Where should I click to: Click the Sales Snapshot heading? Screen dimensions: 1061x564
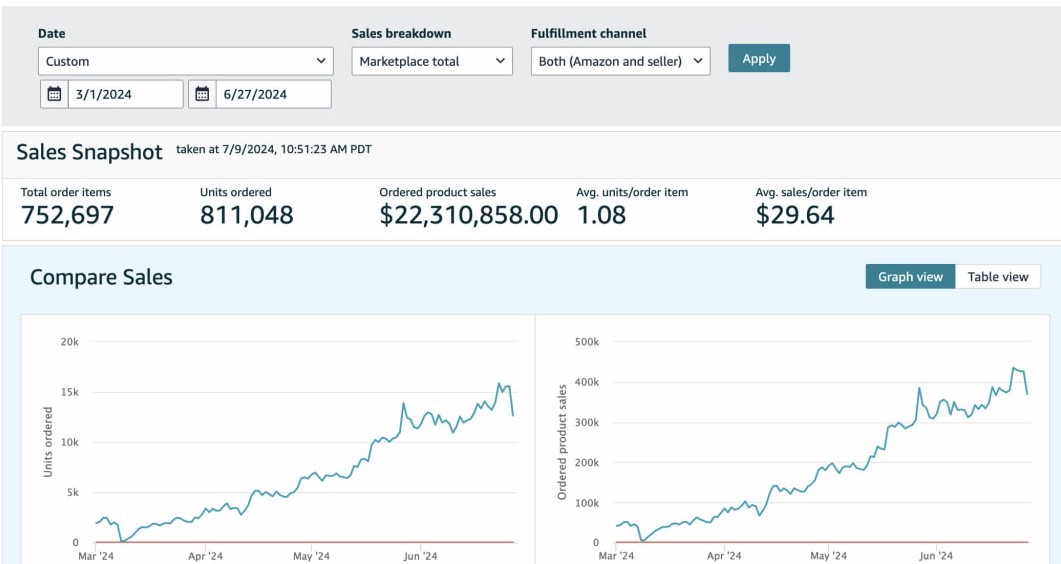pyautogui.click(x=89, y=152)
